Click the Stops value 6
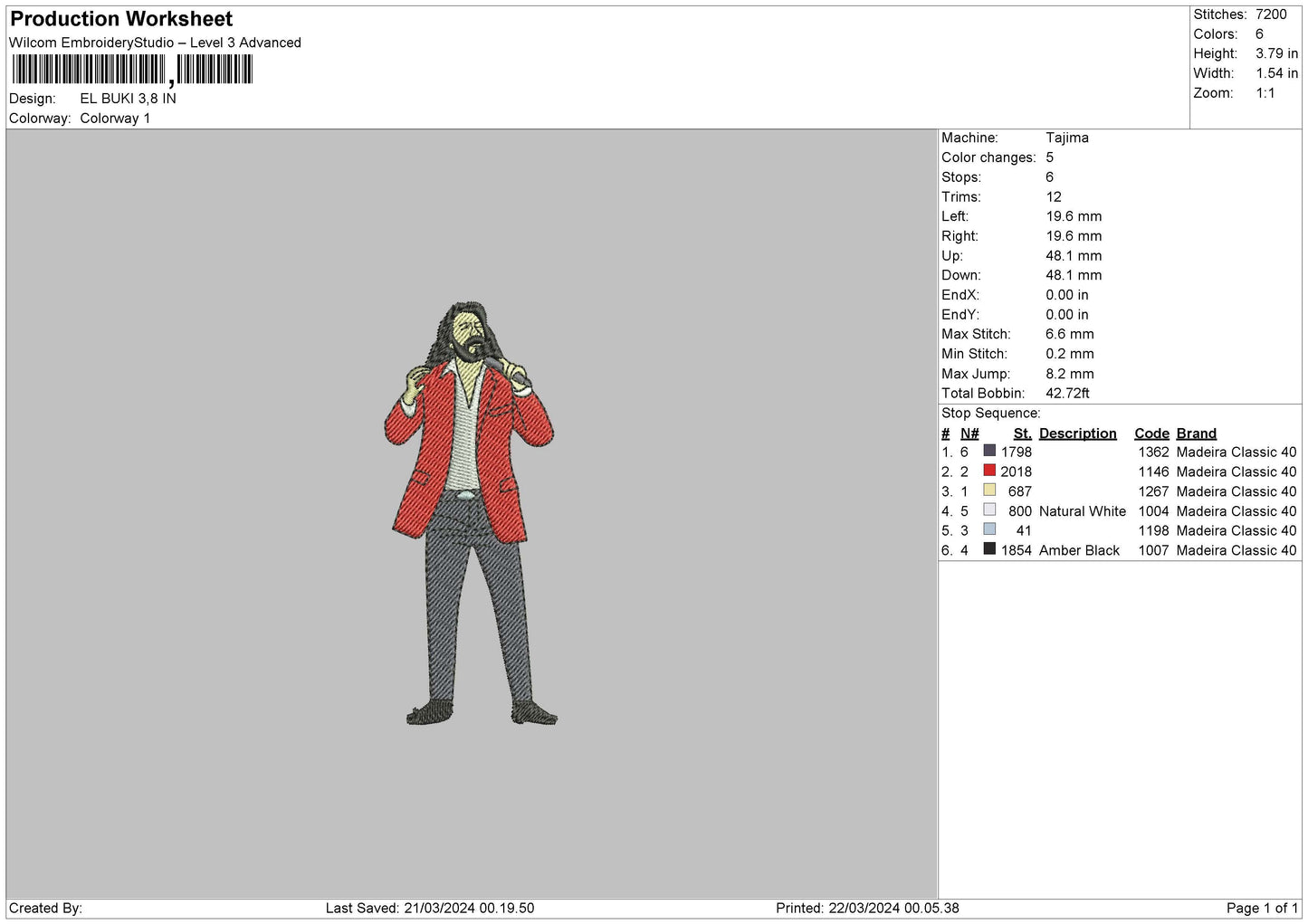The image size is (1308, 924). [x=1049, y=177]
